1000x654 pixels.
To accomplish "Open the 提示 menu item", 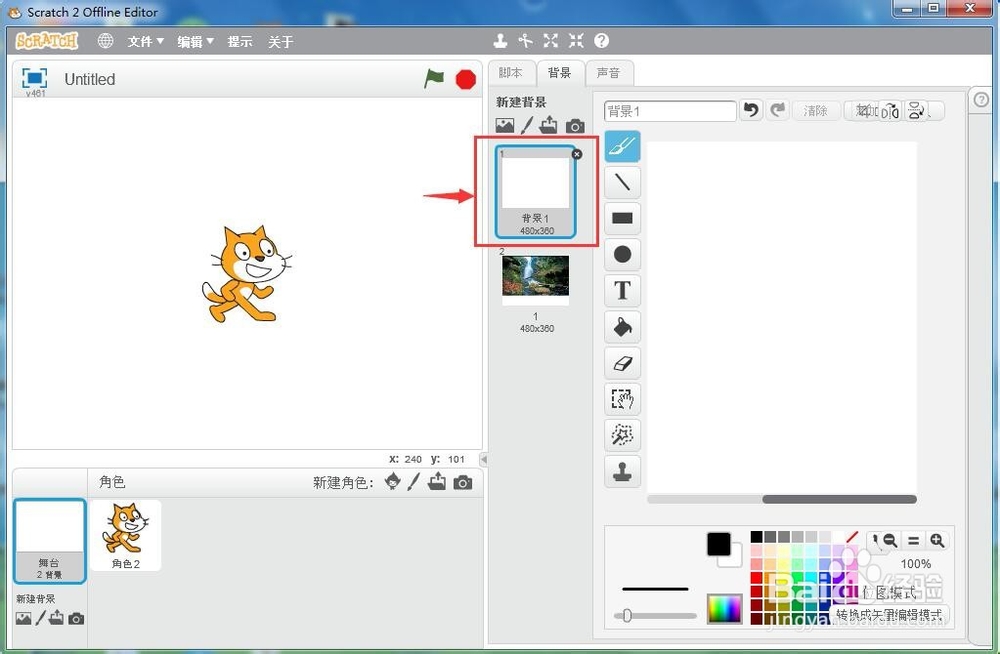I will (x=240, y=41).
